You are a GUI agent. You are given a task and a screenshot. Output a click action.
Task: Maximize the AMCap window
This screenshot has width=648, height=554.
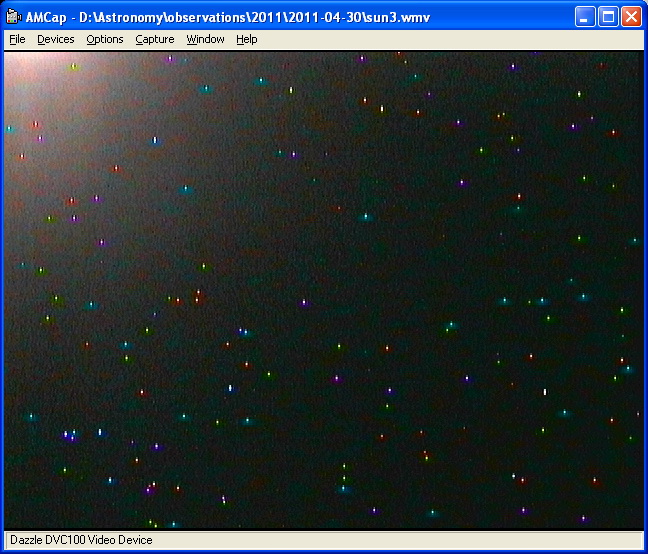[x=608, y=17]
